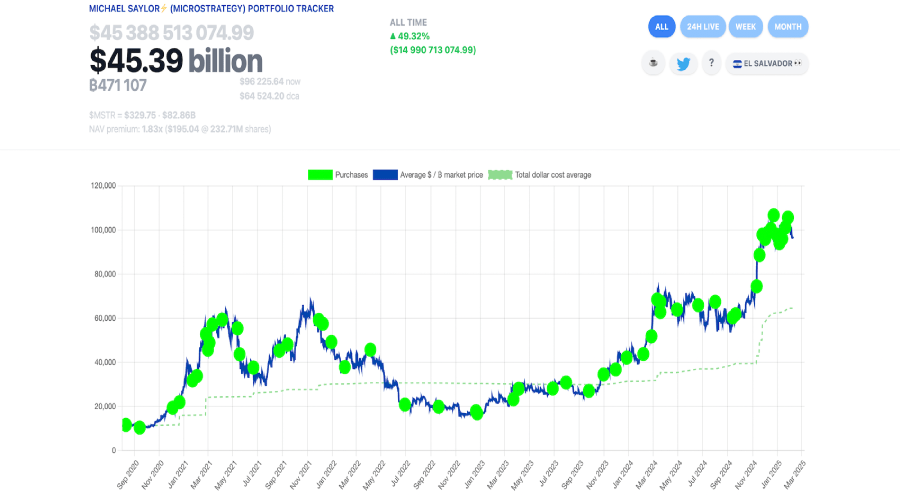Click the question mark help icon
Viewport: 900px width, 500px height.
point(711,63)
